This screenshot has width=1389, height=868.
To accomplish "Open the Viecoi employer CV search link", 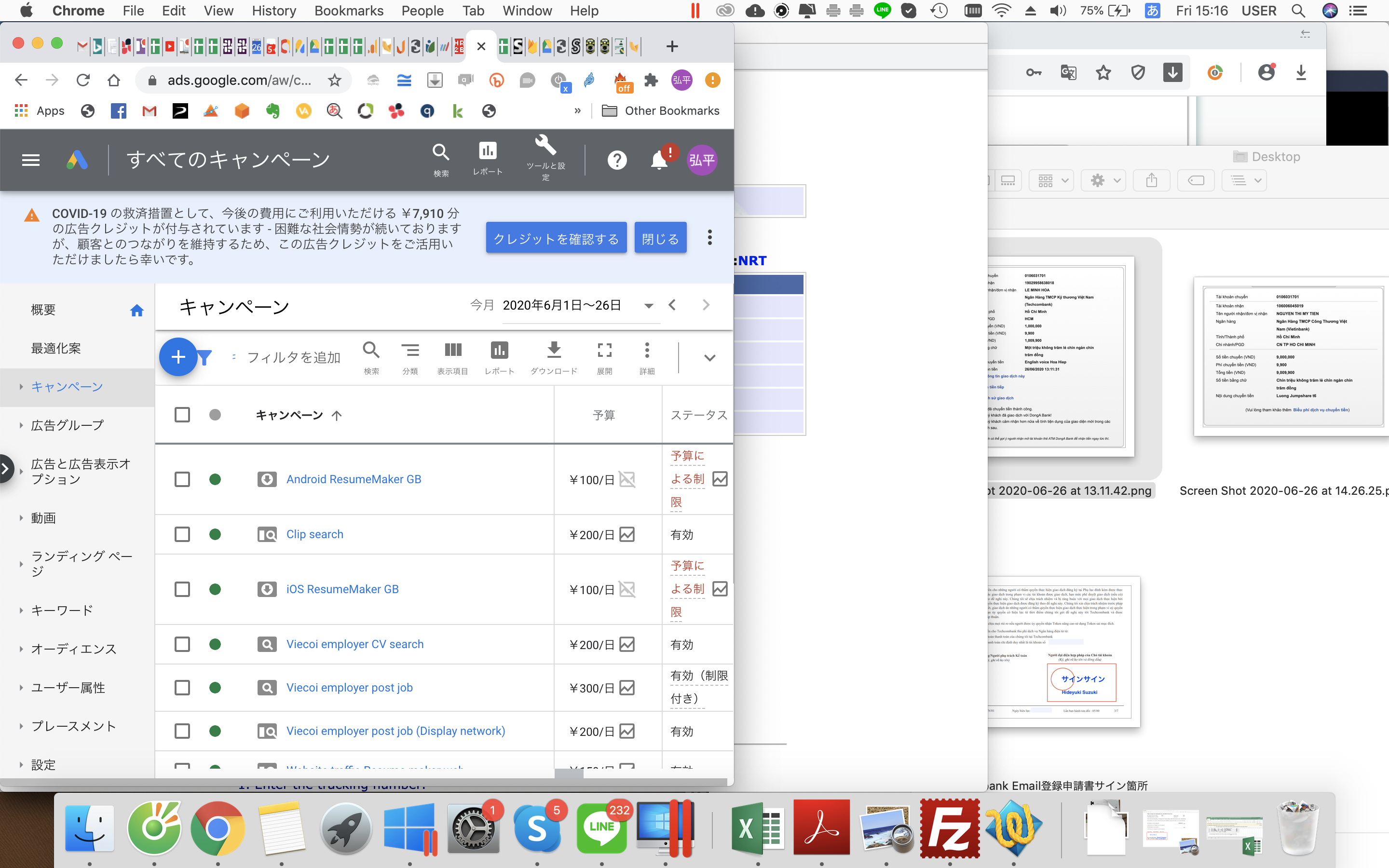I will tap(354, 644).
